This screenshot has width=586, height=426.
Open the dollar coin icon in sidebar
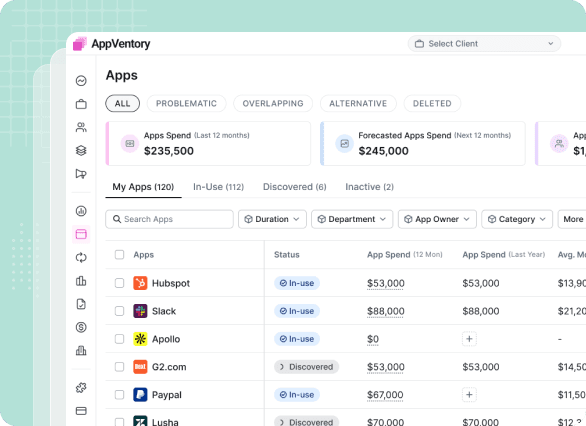(81, 327)
